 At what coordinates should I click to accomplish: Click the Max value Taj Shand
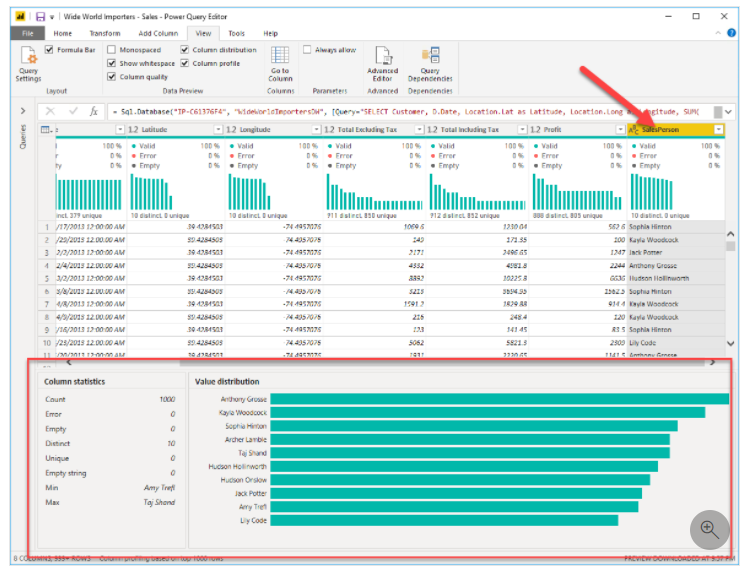pos(159,502)
